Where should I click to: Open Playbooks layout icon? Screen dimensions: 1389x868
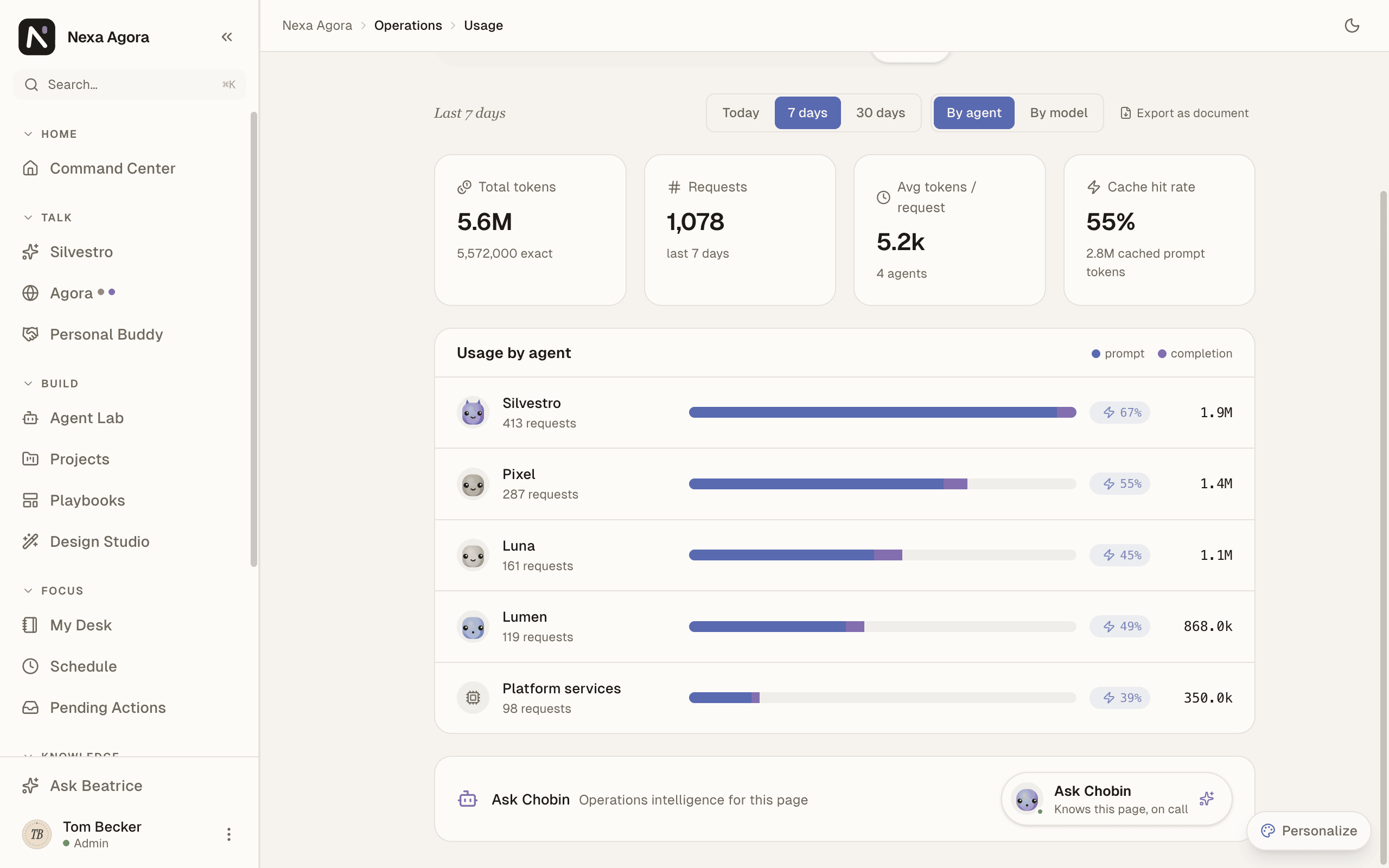pos(30,501)
